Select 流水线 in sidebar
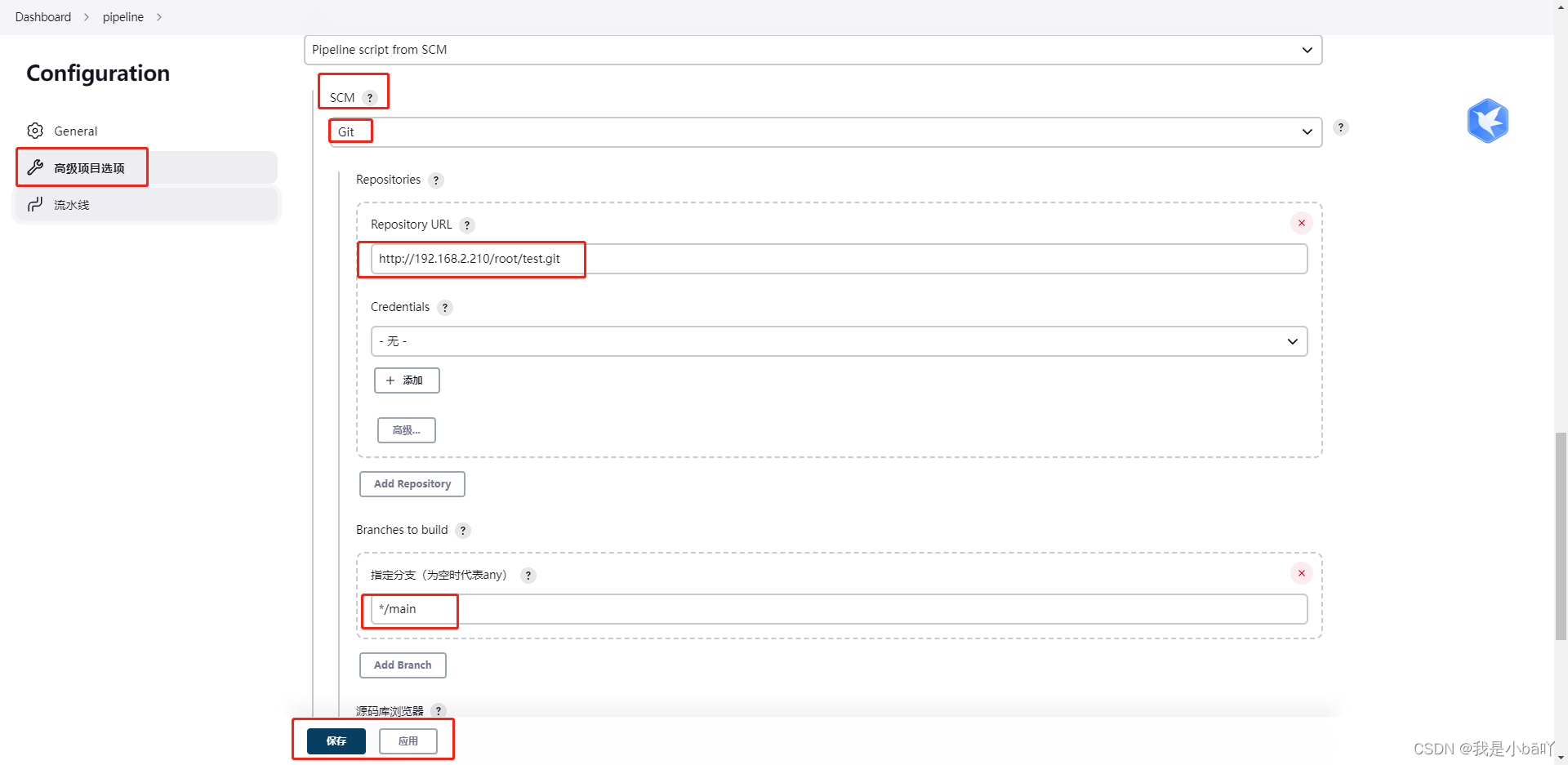The width and height of the screenshot is (1568, 765). pos(147,204)
